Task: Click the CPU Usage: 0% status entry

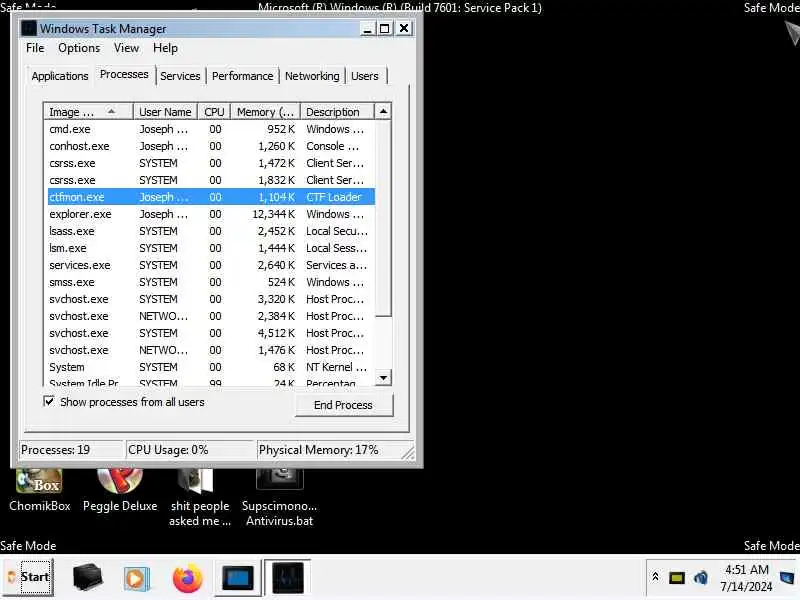Action: (190, 450)
